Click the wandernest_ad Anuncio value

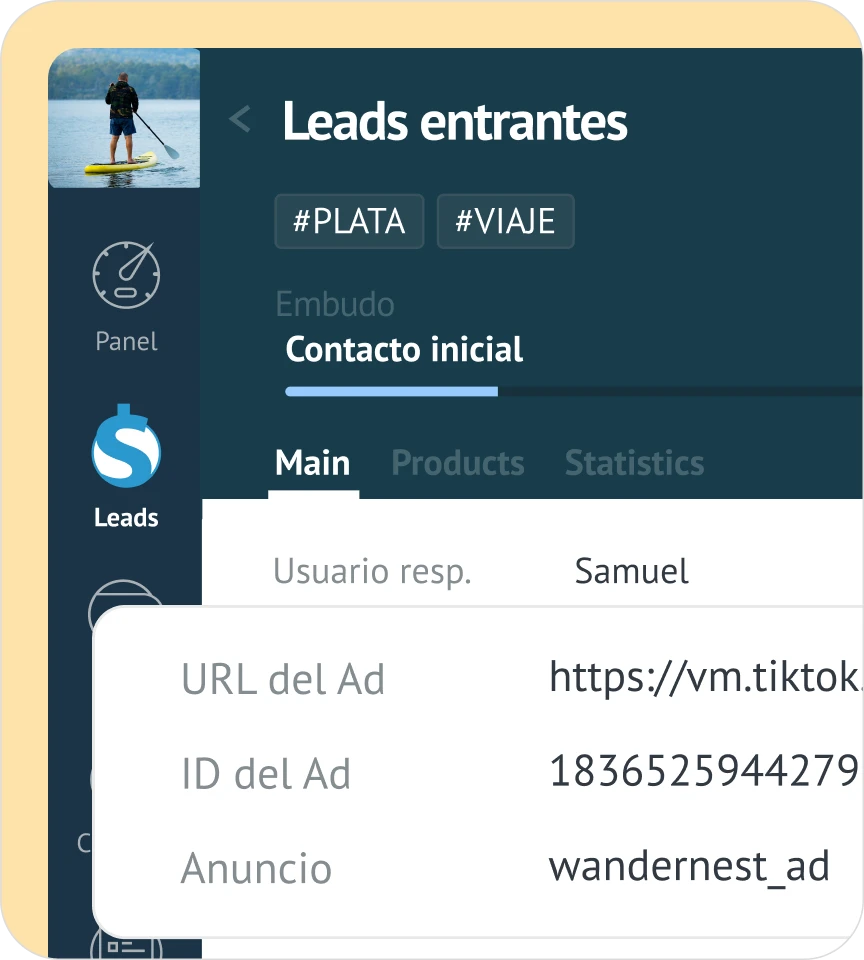point(689,866)
